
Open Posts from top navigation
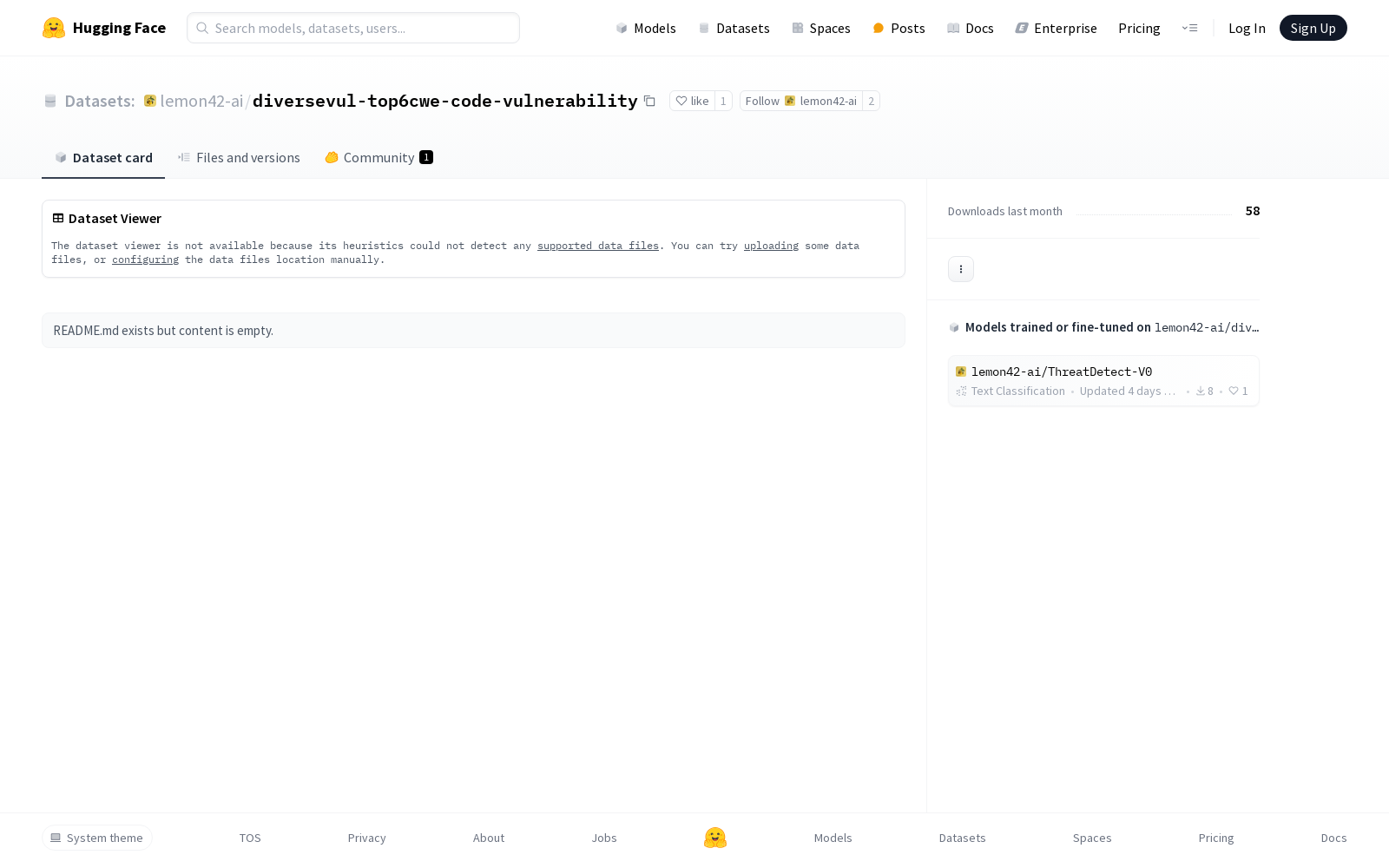[899, 28]
